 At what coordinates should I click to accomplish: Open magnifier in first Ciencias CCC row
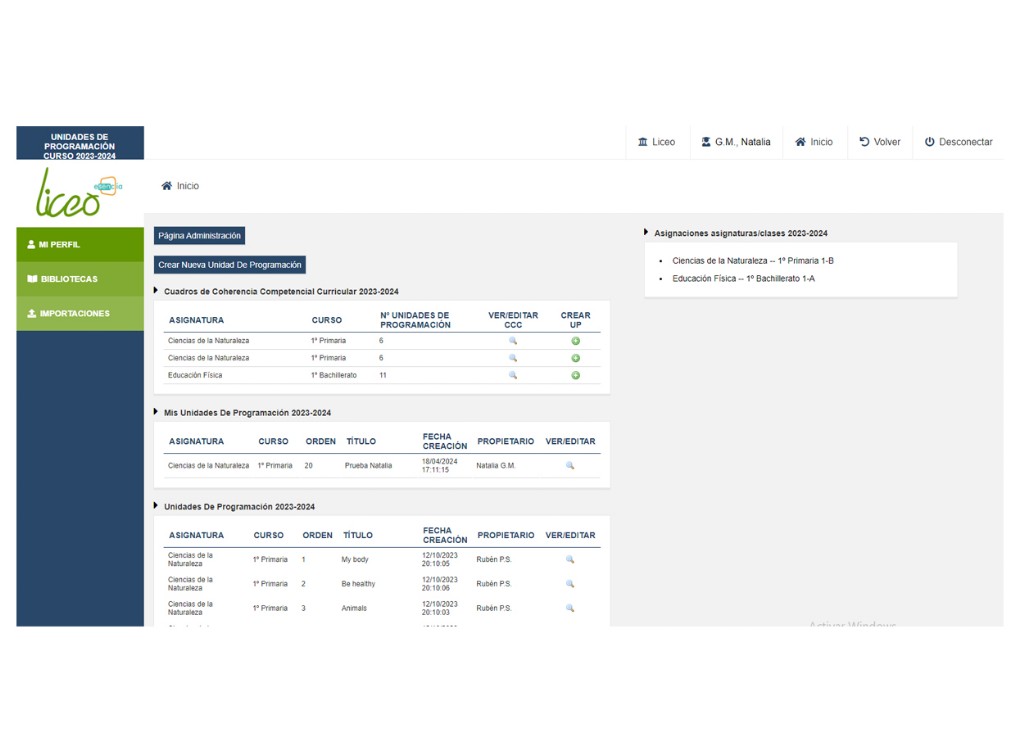(x=513, y=341)
